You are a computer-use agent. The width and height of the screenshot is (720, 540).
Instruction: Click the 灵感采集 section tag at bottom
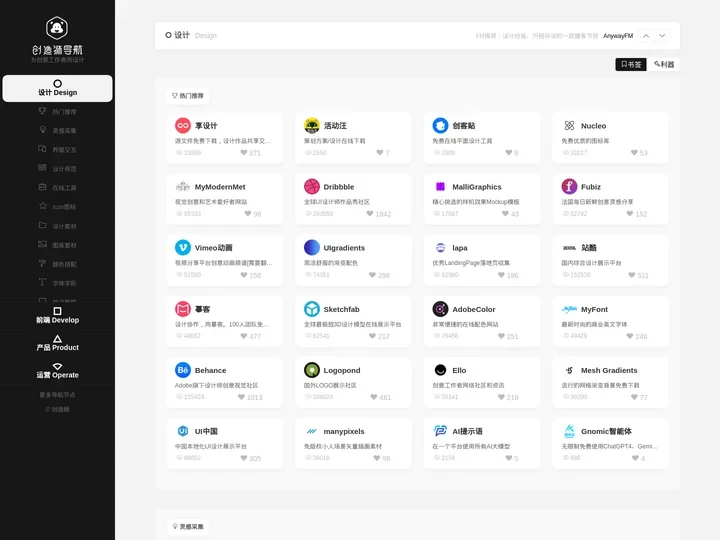[188, 526]
